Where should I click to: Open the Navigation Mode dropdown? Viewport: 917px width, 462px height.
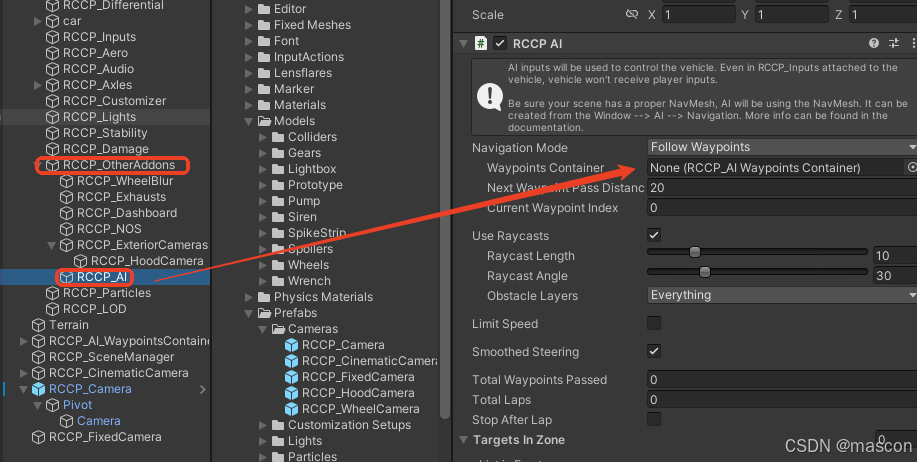tap(782, 147)
